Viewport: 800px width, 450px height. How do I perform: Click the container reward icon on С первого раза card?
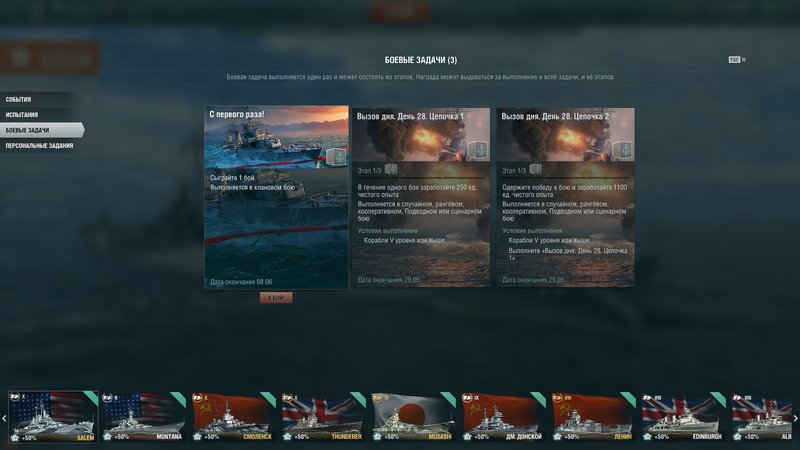(335, 156)
